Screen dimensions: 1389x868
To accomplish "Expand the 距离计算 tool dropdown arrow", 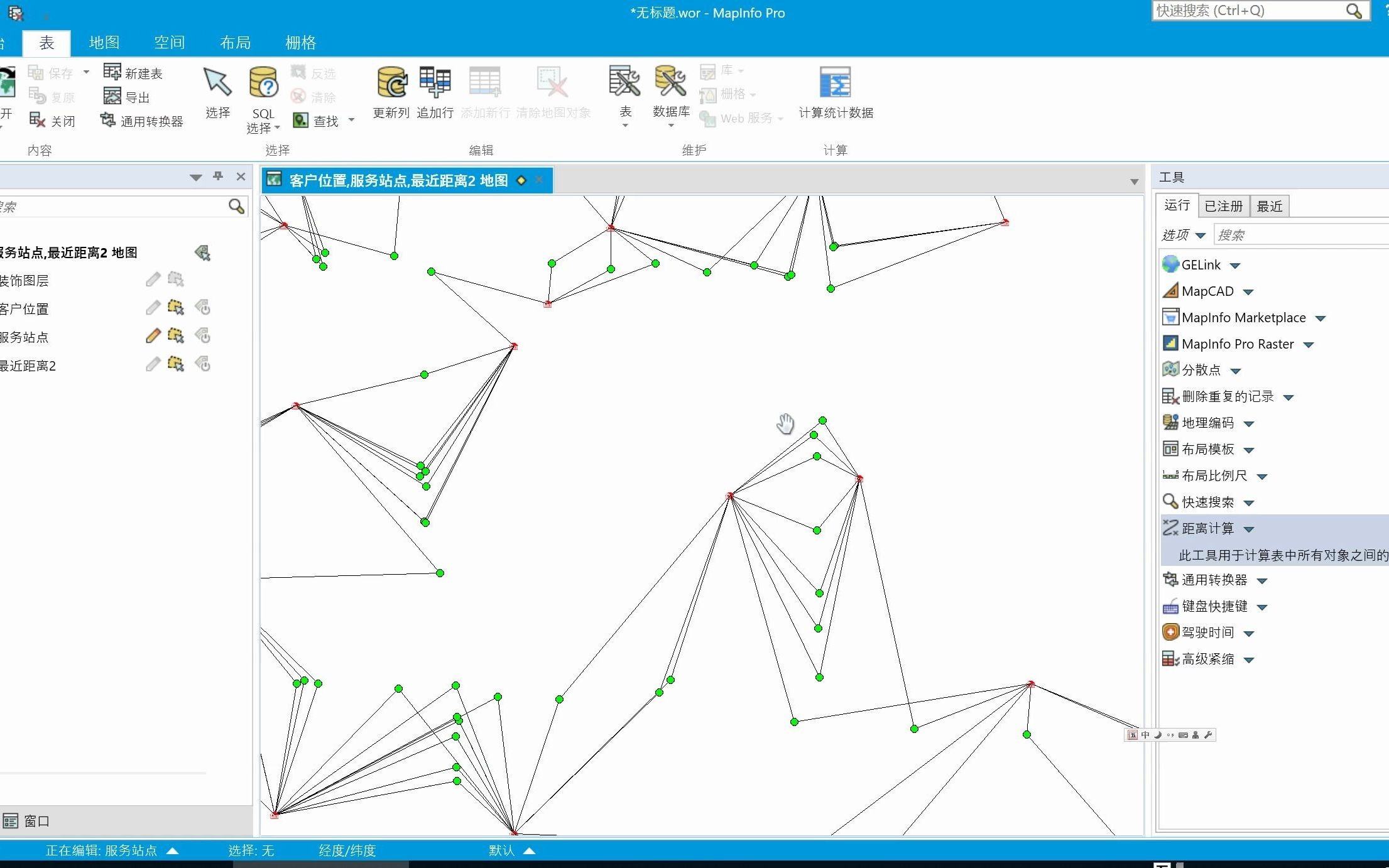I will [x=1249, y=529].
